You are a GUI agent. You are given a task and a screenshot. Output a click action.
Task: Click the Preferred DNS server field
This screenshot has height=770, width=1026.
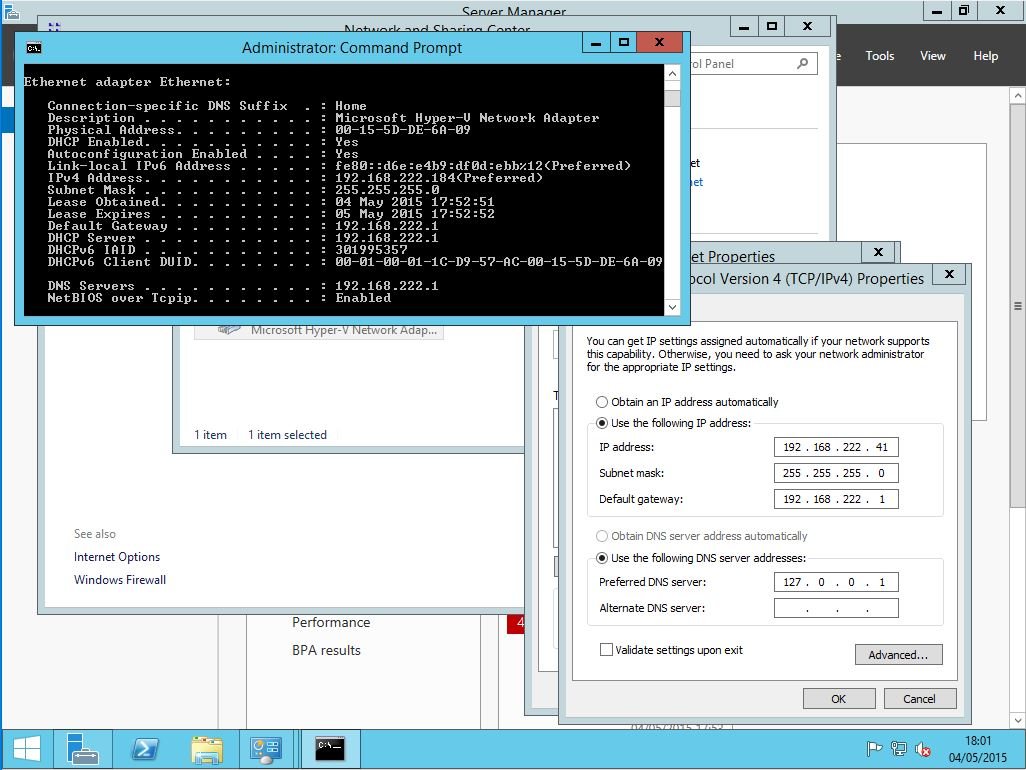(x=835, y=582)
